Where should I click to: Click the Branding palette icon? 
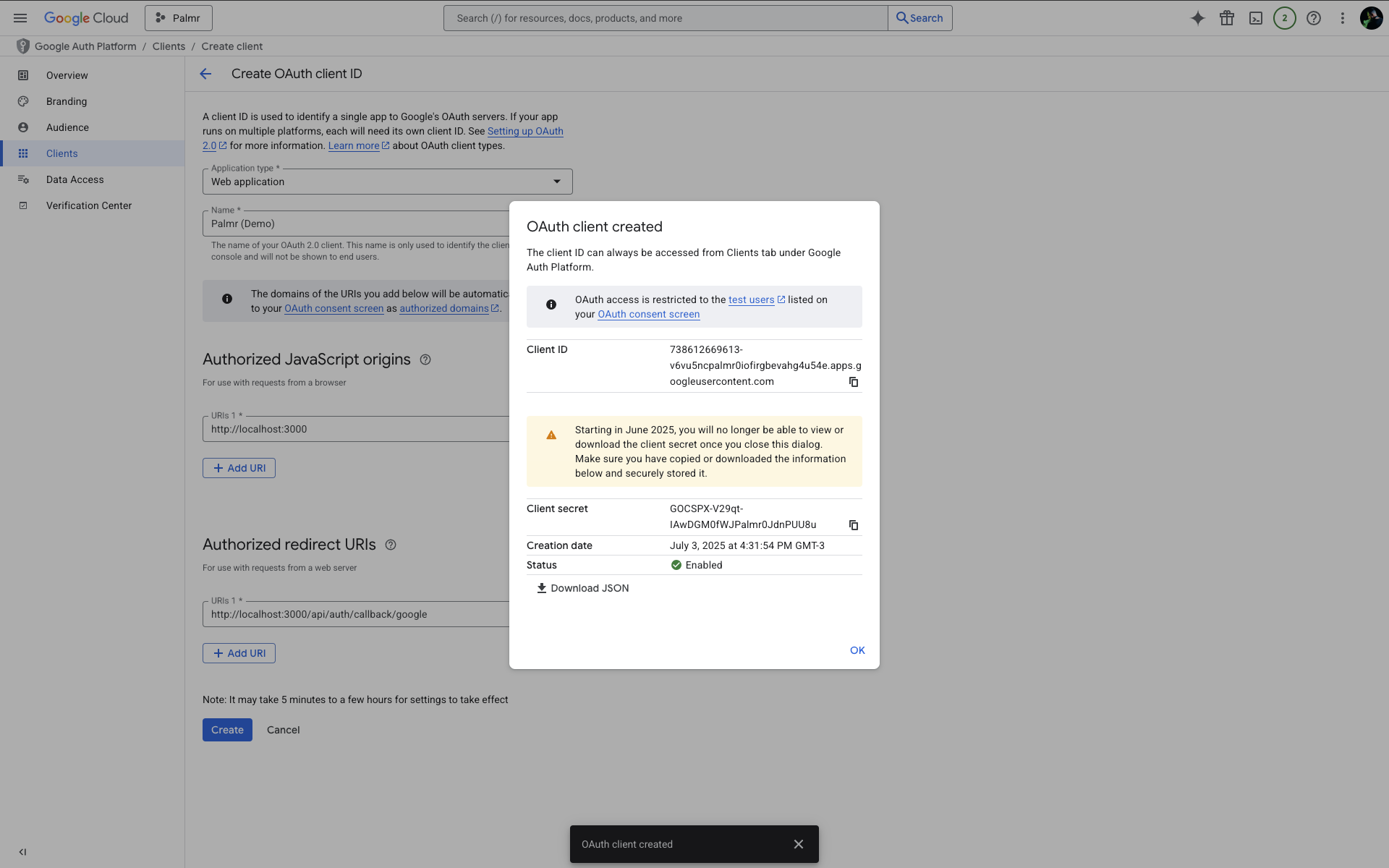coord(23,101)
